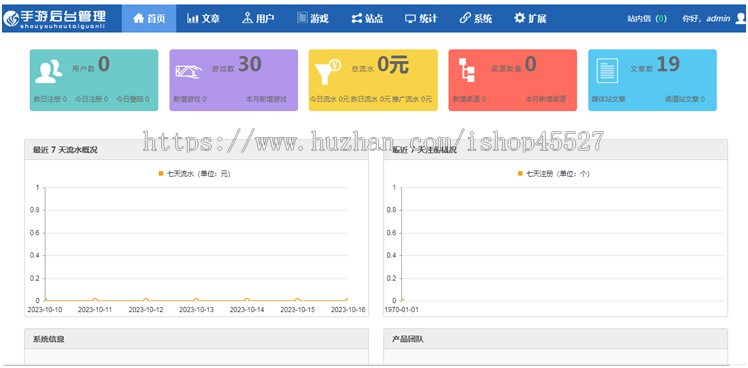Click the 游戏数 value 30
The image size is (748, 368).
click(x=249, y=64)
